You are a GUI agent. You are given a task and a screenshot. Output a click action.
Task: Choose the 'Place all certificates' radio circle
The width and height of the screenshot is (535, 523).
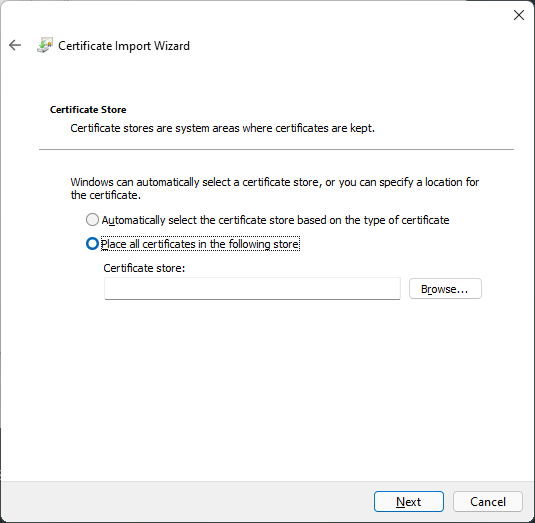pyautogui.click(x=92, y=244)
